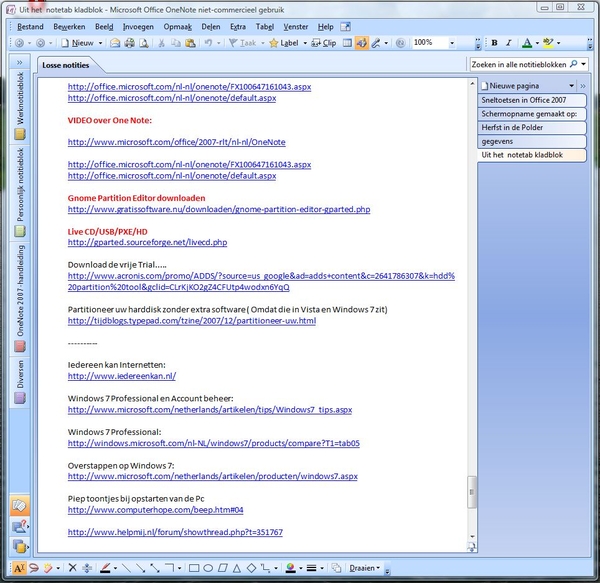Open Print Preview magnifier icon
Screen dimensions: 600x583
[x=143, y=43]
